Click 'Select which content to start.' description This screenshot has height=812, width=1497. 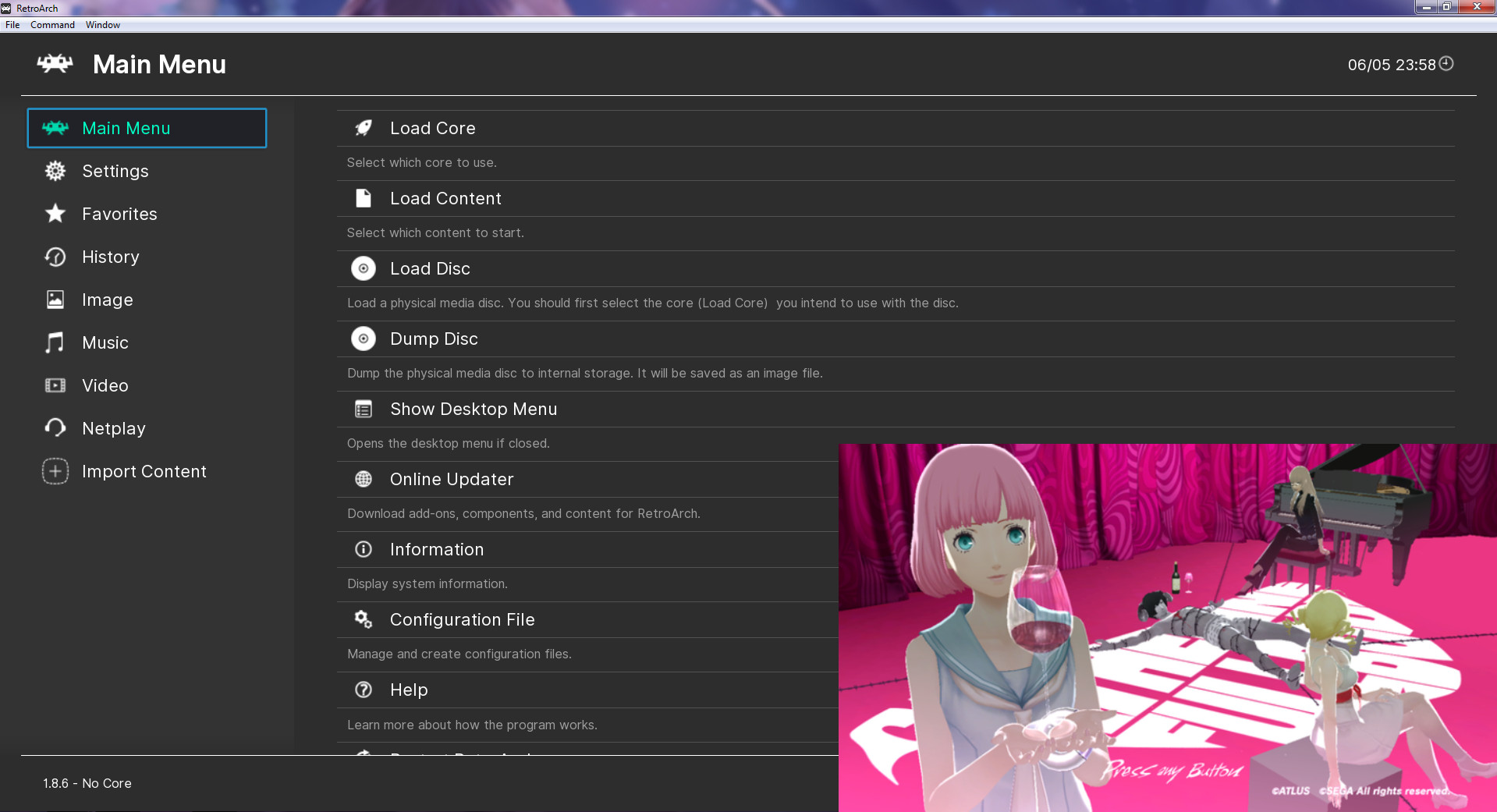435,232
